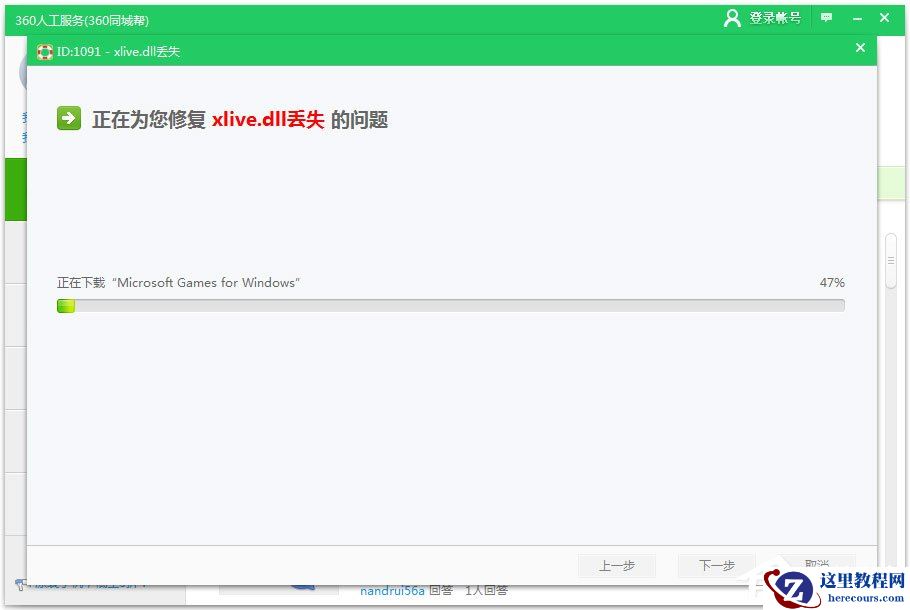This screenshot has height=610, width=910.
Task: Click the feedback message bubble icon
Action: 826,17
